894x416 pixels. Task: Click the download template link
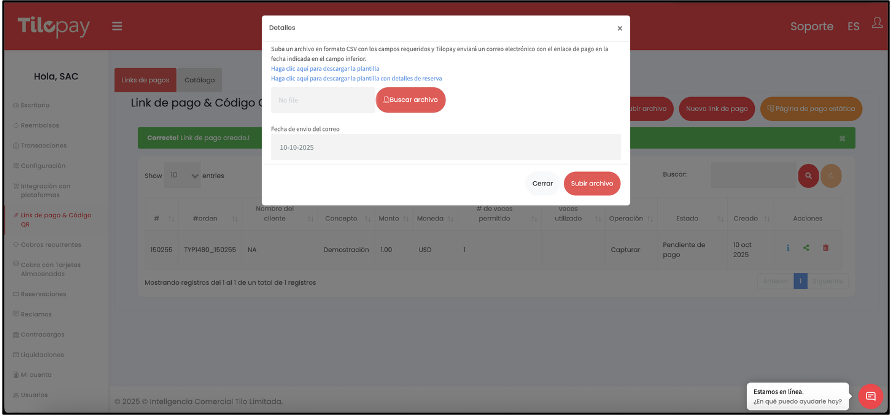[325, 69]
